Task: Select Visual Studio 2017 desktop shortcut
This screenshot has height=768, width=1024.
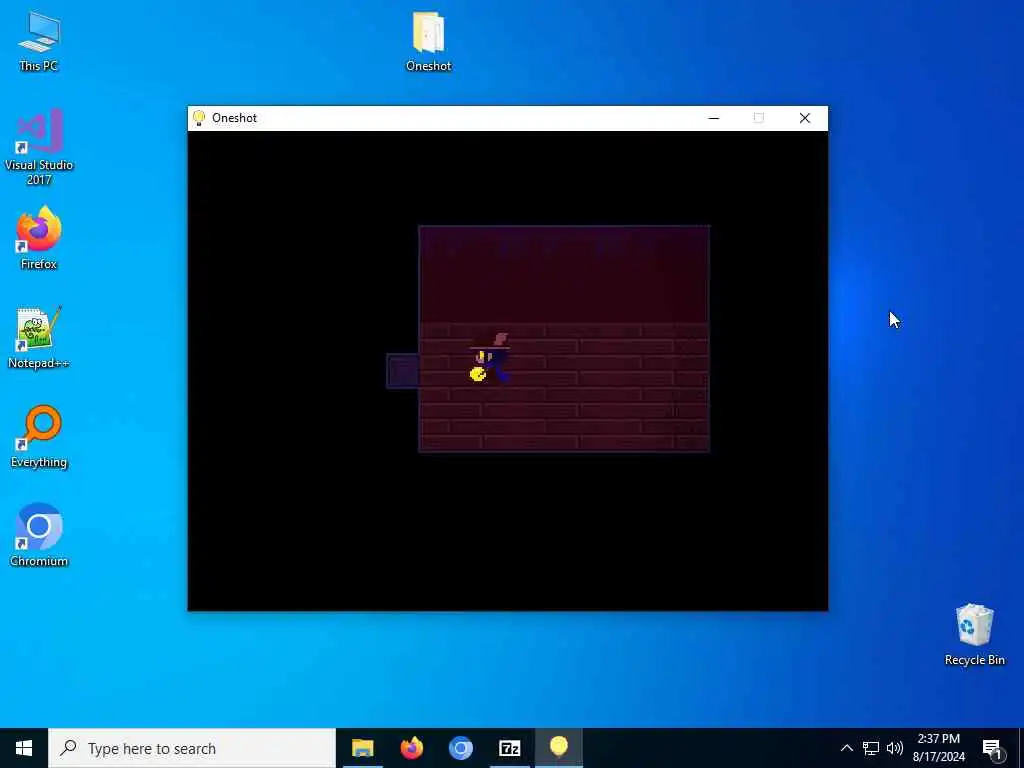Action: point(39,147)
